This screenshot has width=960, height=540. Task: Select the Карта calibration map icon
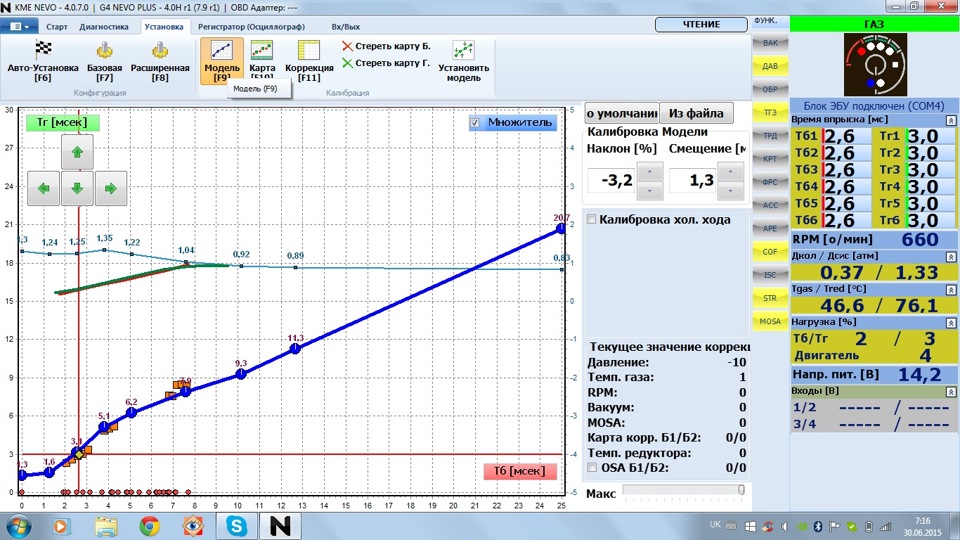coord(262,50)
